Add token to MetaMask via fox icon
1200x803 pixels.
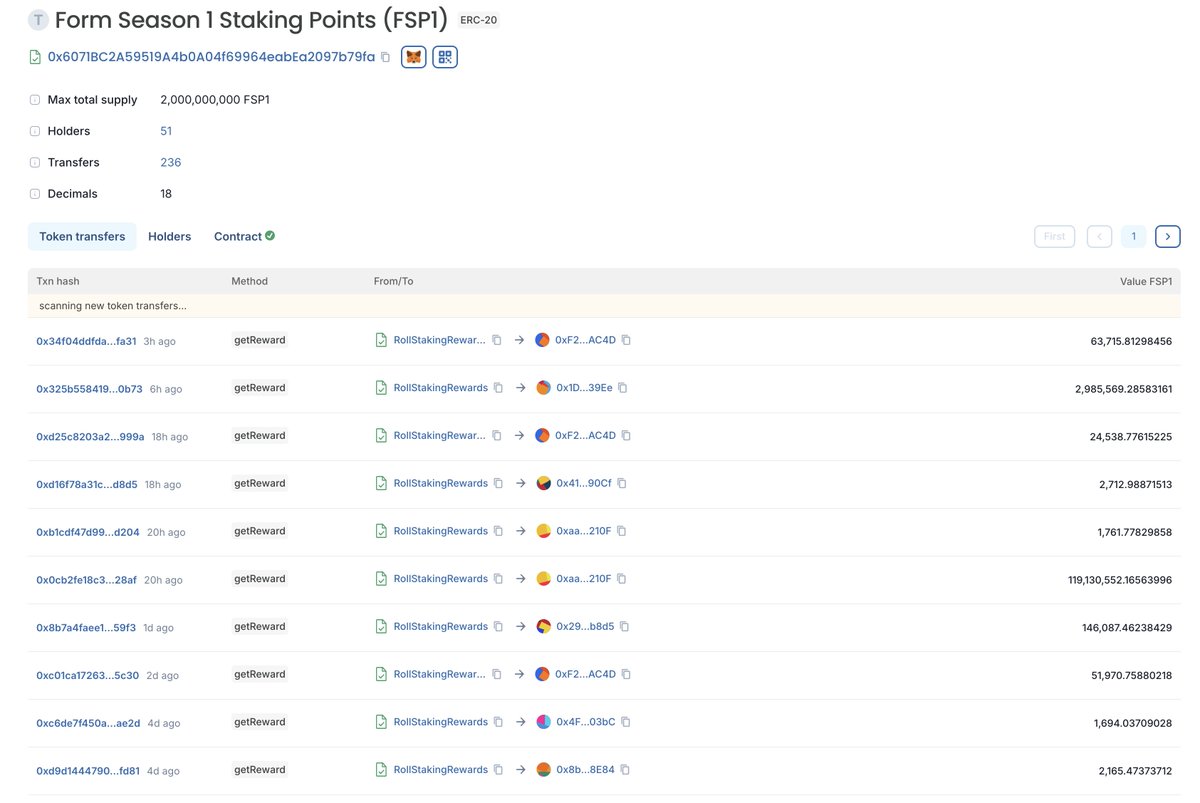(414, 57)
